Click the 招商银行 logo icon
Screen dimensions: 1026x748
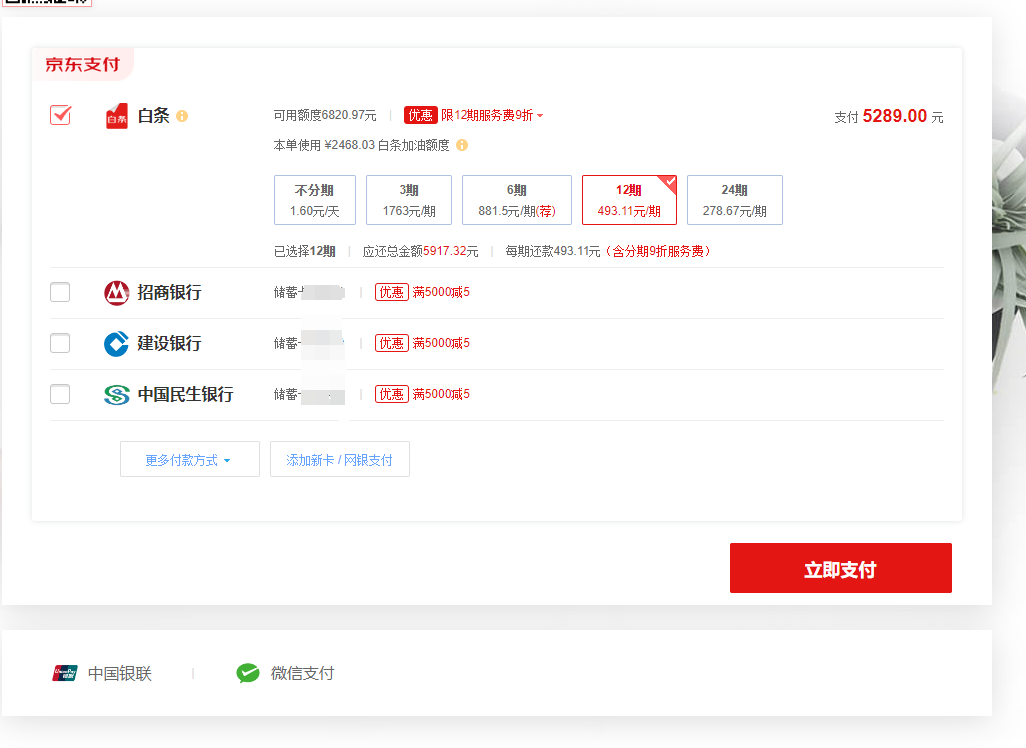(x=116, y=293)
